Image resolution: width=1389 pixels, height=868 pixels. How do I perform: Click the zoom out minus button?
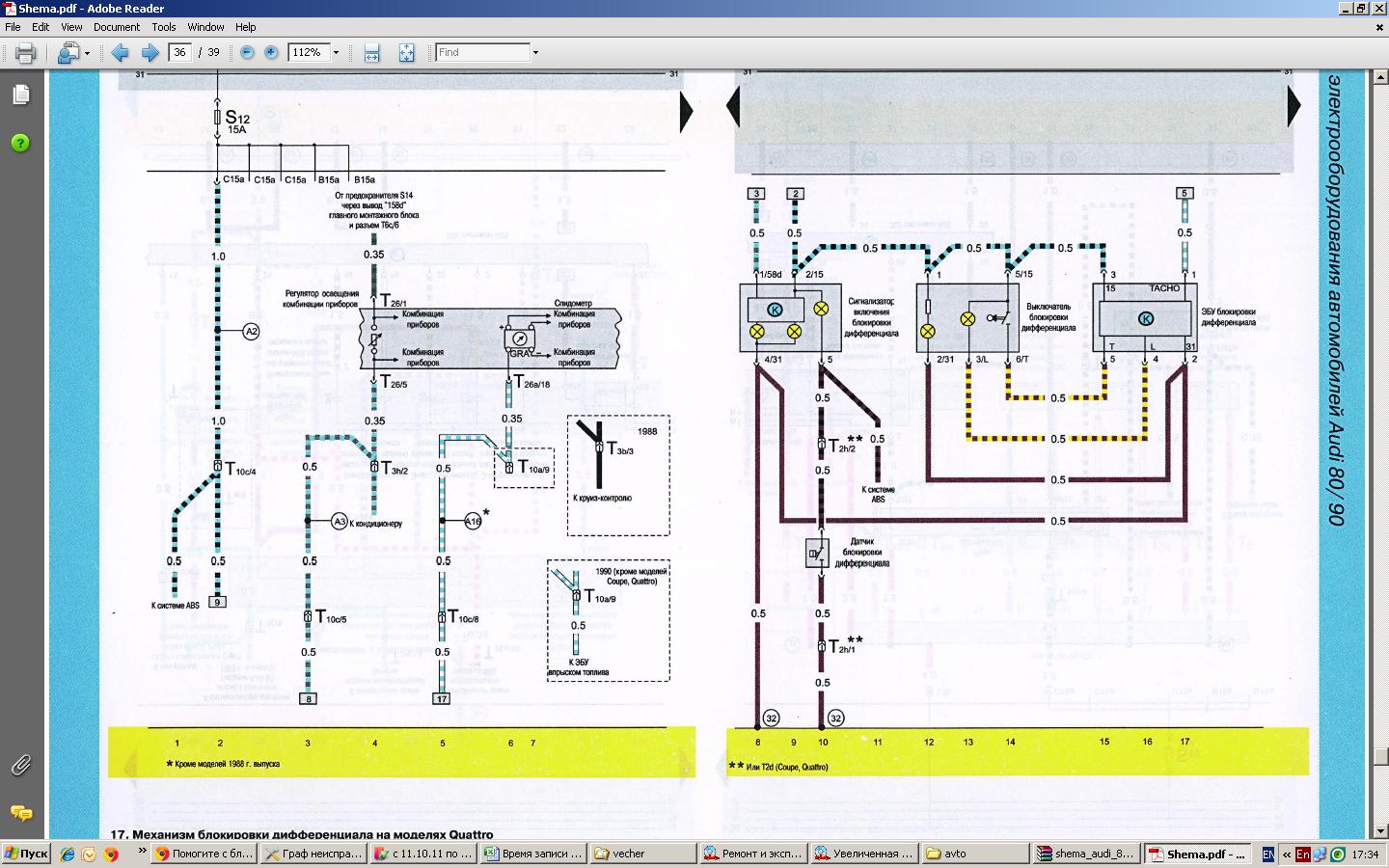(x=248, y=53)
